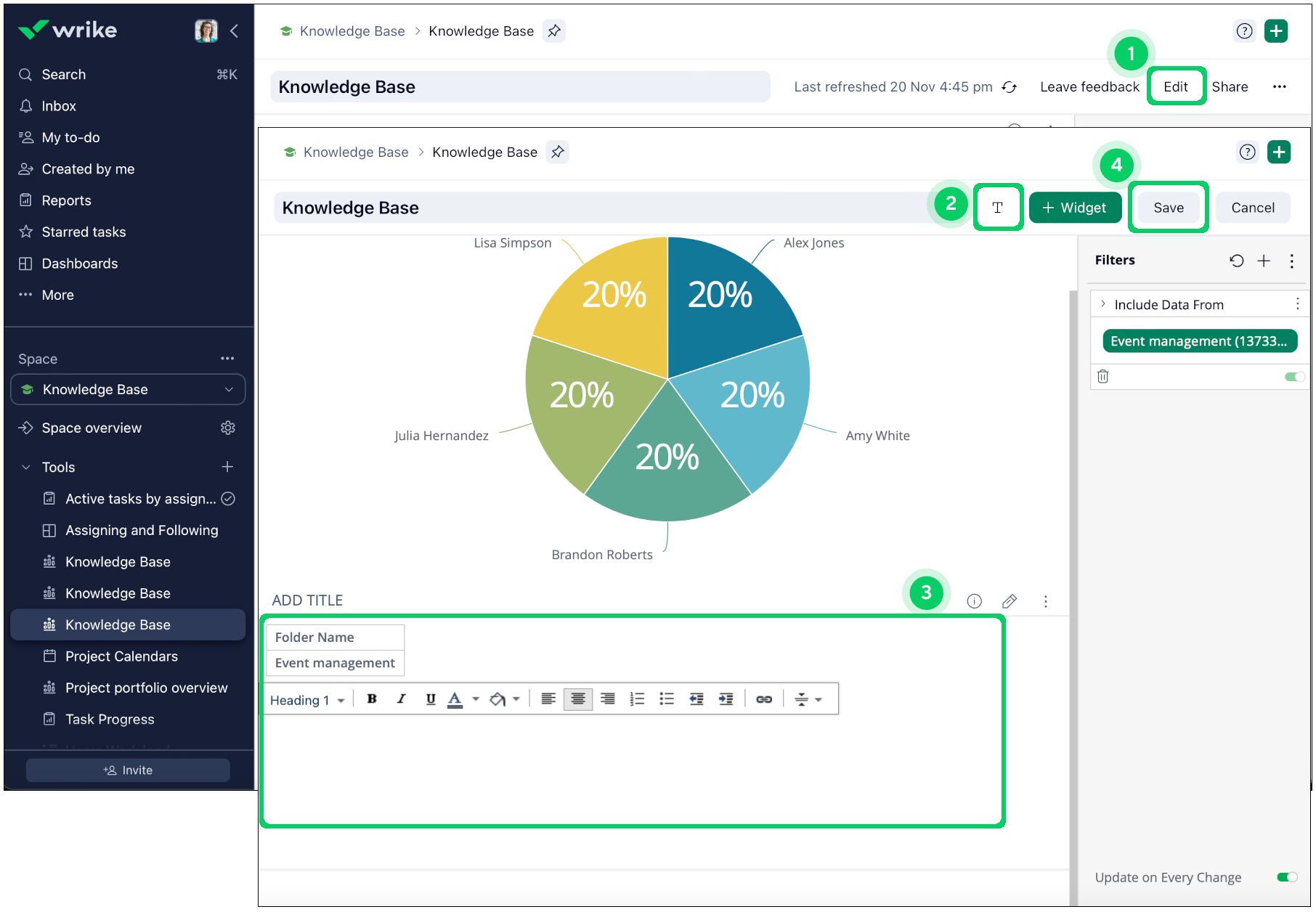Screen dimensions: 1316x912
Task: Open the Heading 1 style dropdown
Action: tap(306, 700)
